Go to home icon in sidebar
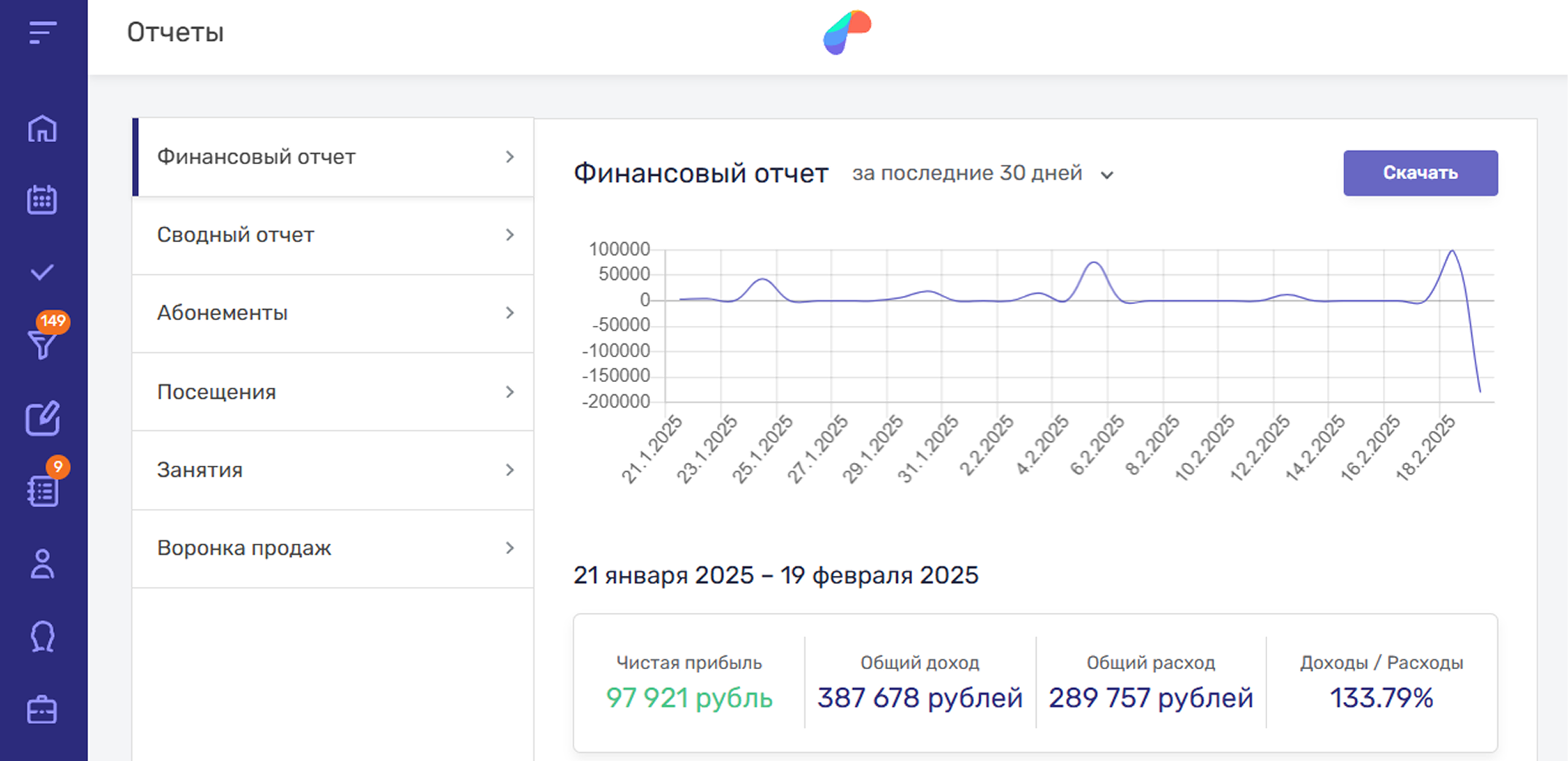The image size is (1568, 761). pos(42,129)
